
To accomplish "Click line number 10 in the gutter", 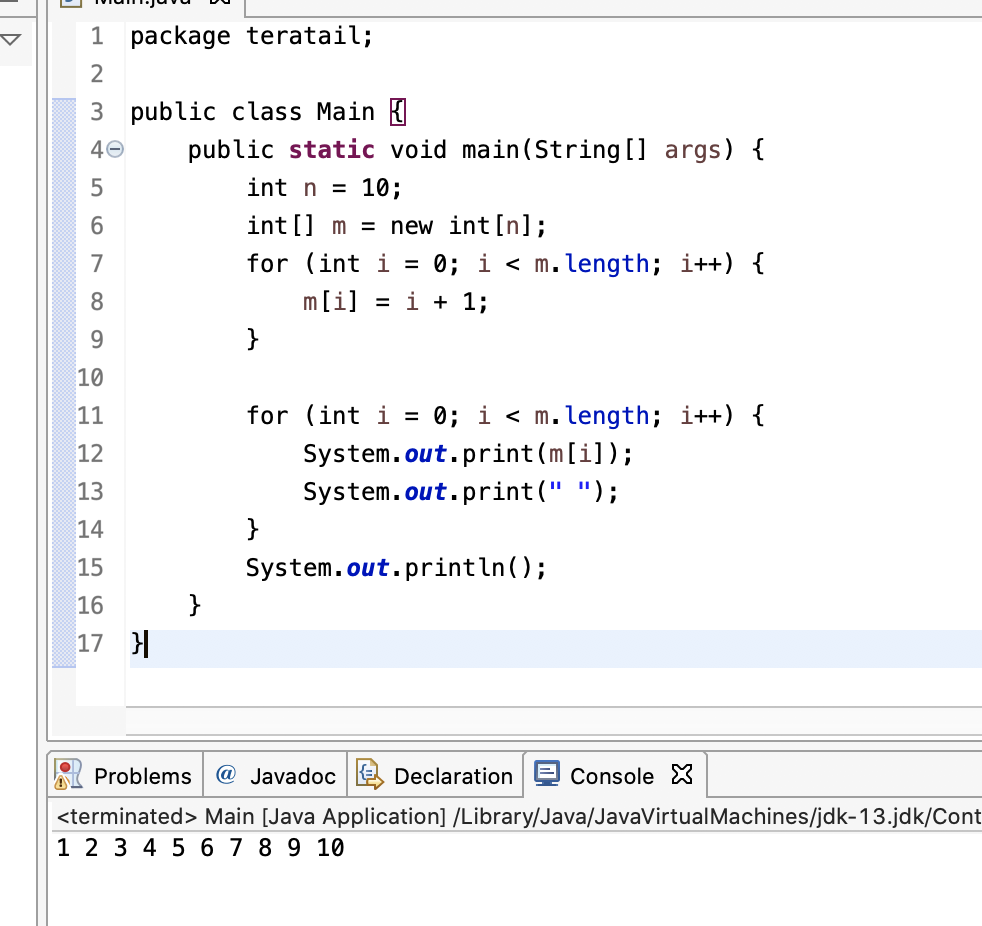I will click(90, 378).
